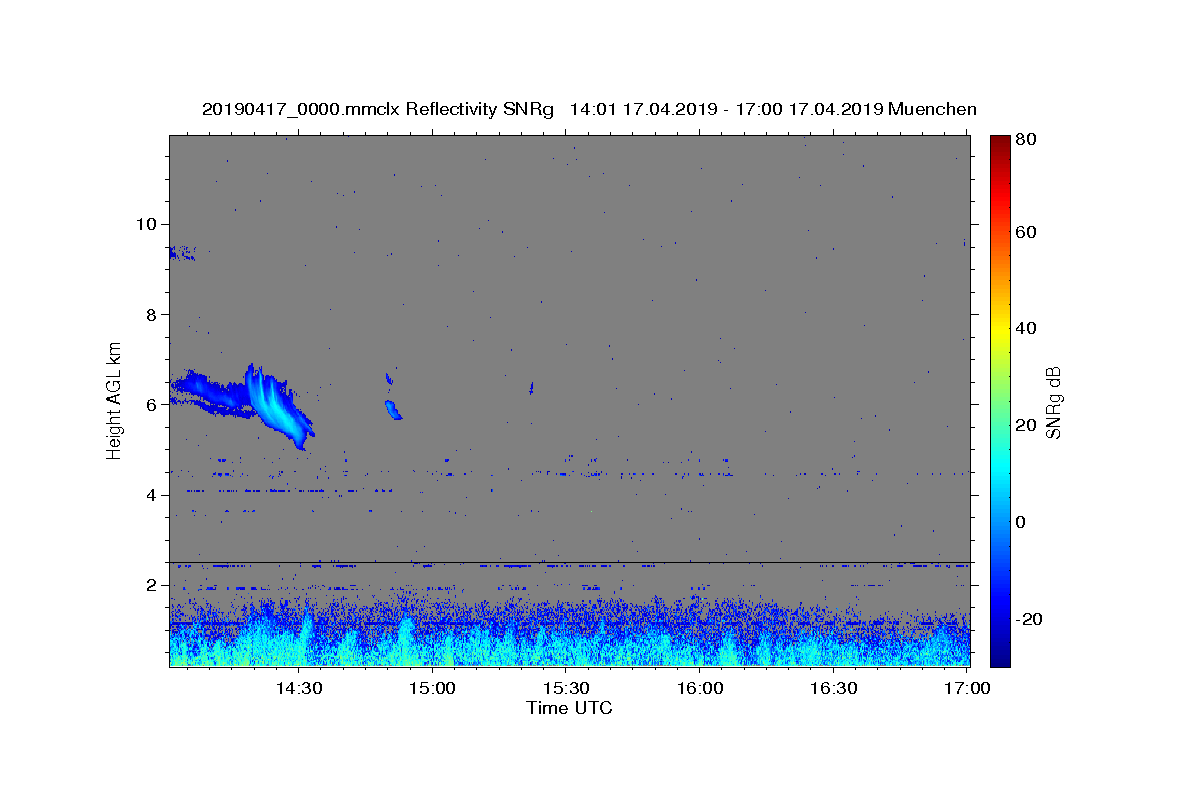Click the 14:30 time tick label
Viewport: 1200px width, 800px height.
click(x=299, y=688)
